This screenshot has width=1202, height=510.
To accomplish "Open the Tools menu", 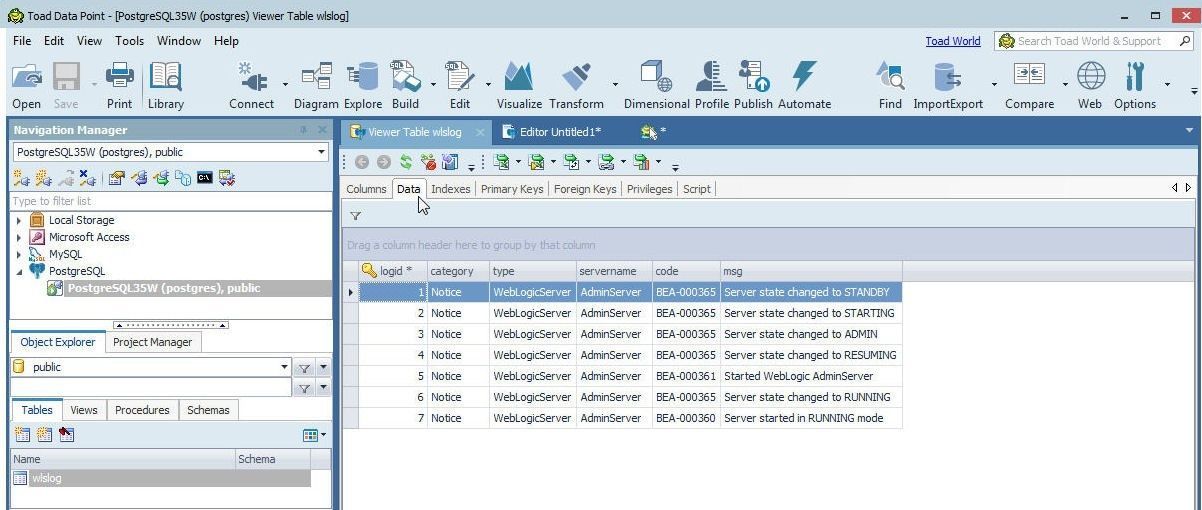I will click(129, 41).
